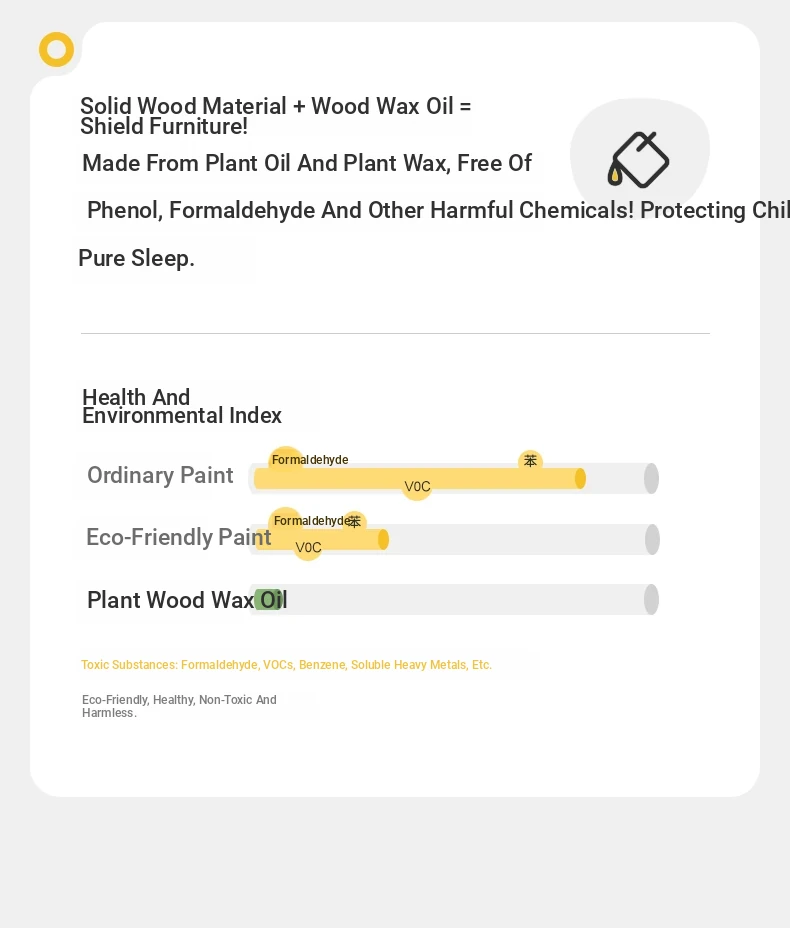The width and height of the screenshot is (790, 928).
Task: Click the green Plant Wood Wax Oil bar
Action: point(269,600)
